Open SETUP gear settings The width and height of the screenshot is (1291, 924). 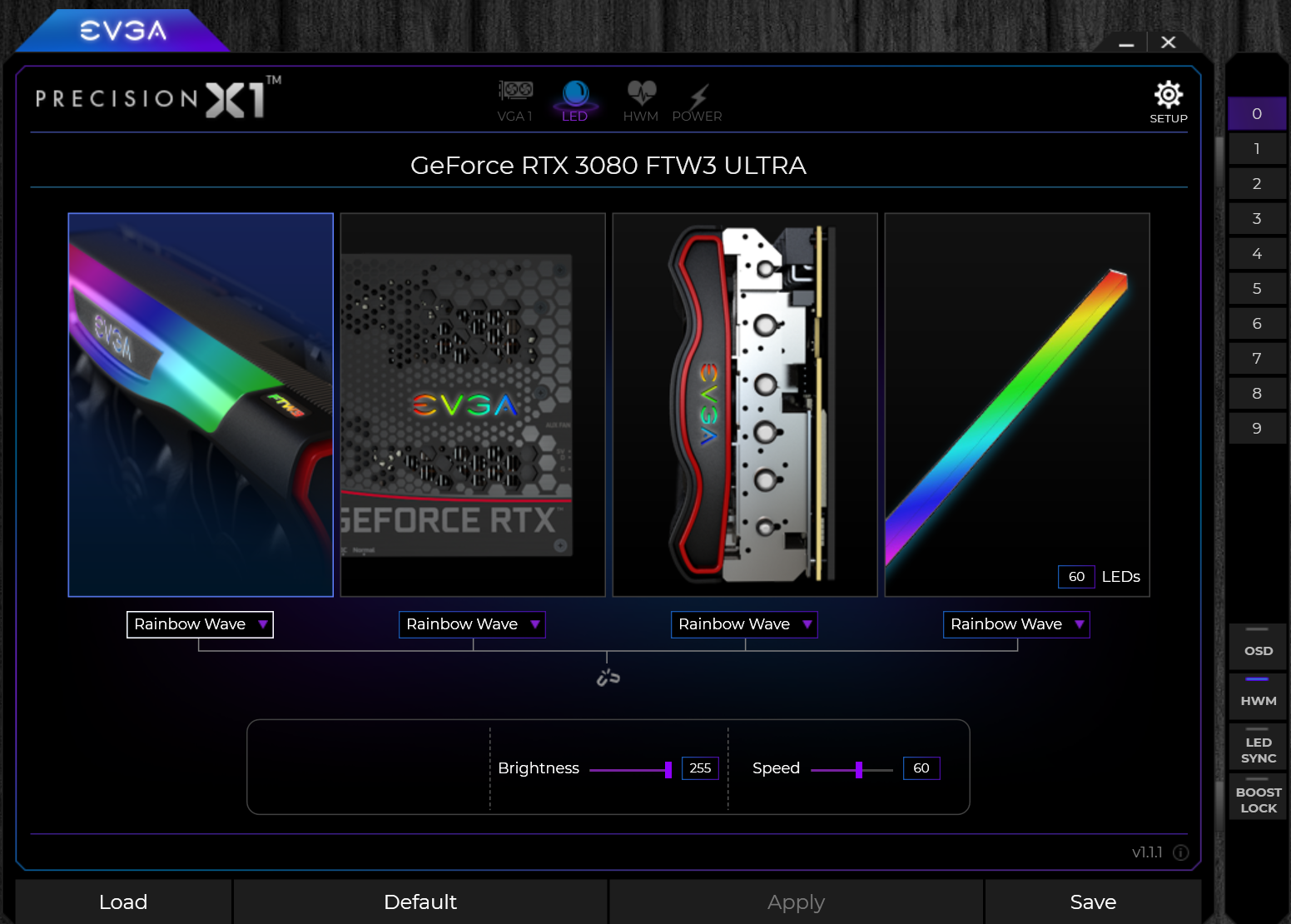point(1169,102)
